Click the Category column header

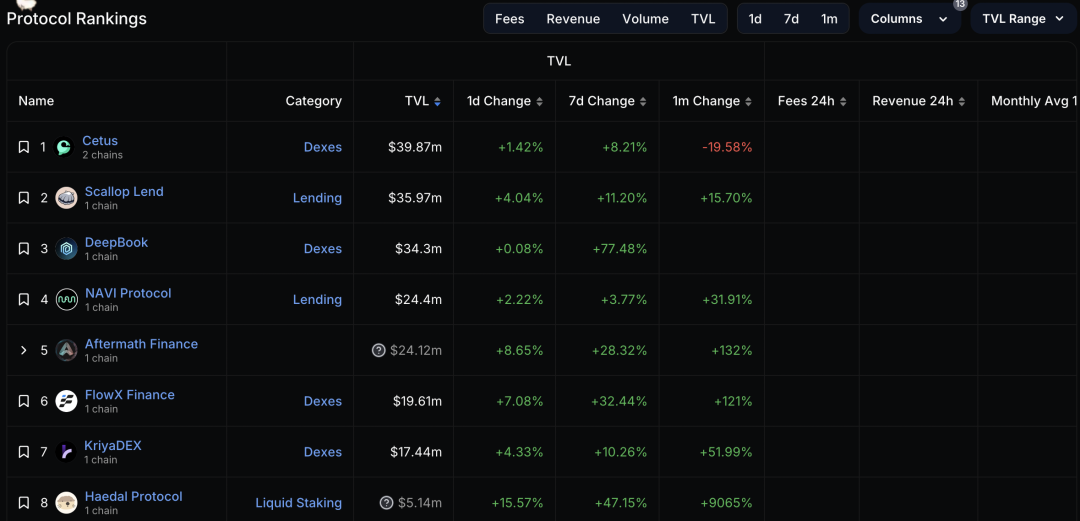[x=313, y=101]
